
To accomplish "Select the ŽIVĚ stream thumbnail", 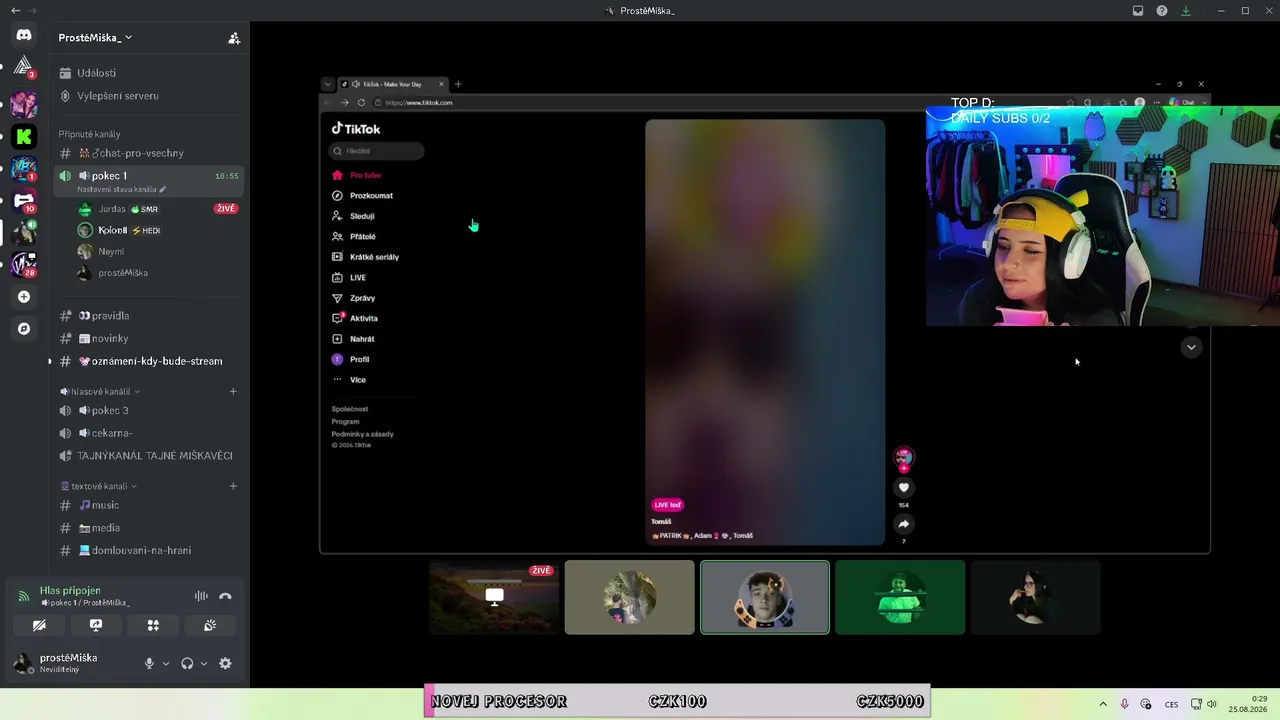I will 494,597.
